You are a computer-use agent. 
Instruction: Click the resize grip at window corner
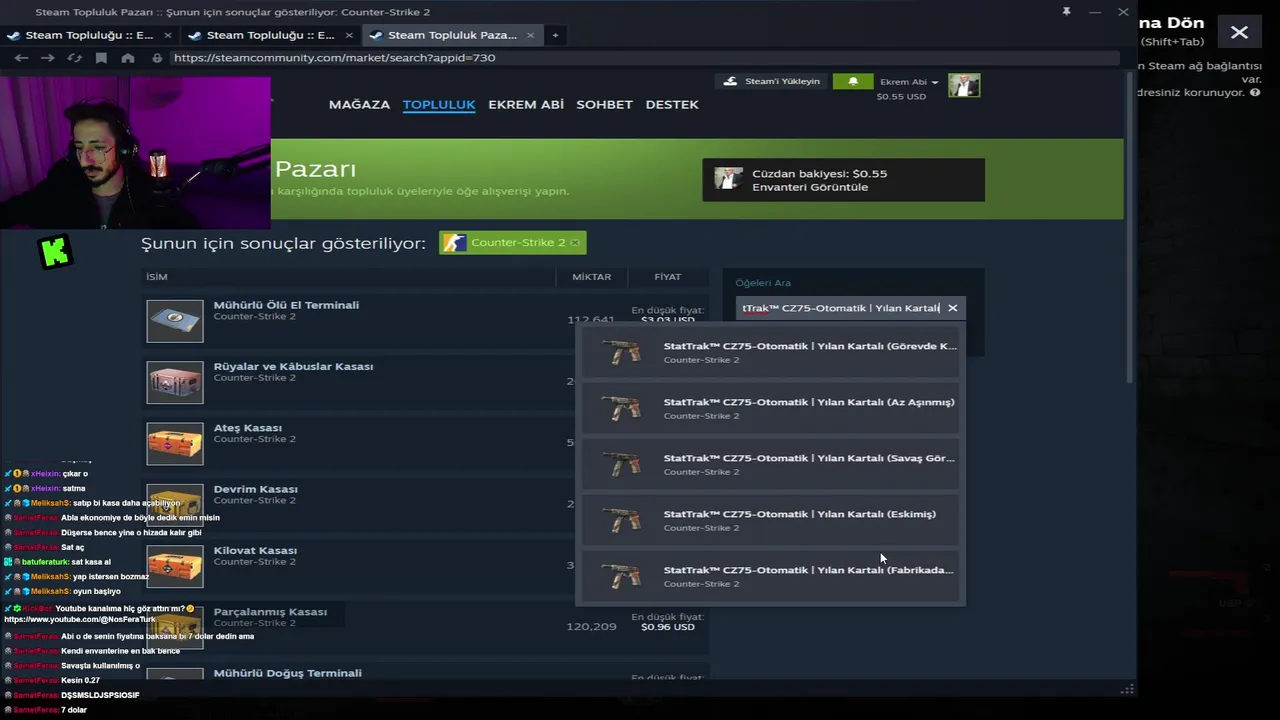coord(1127,689)
